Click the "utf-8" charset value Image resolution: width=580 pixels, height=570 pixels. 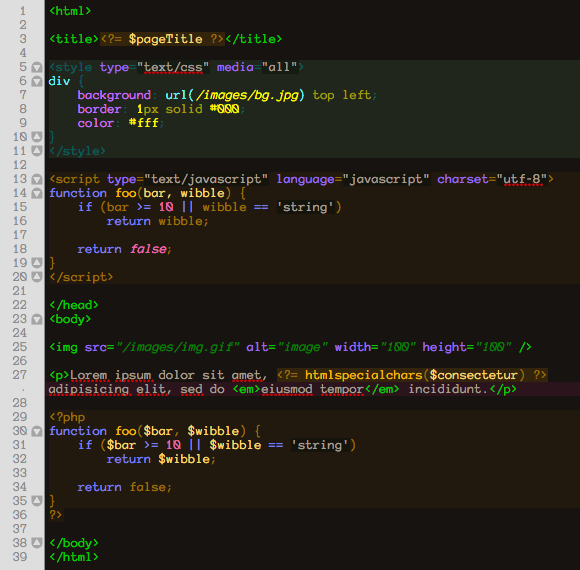(x=522, y=179)
